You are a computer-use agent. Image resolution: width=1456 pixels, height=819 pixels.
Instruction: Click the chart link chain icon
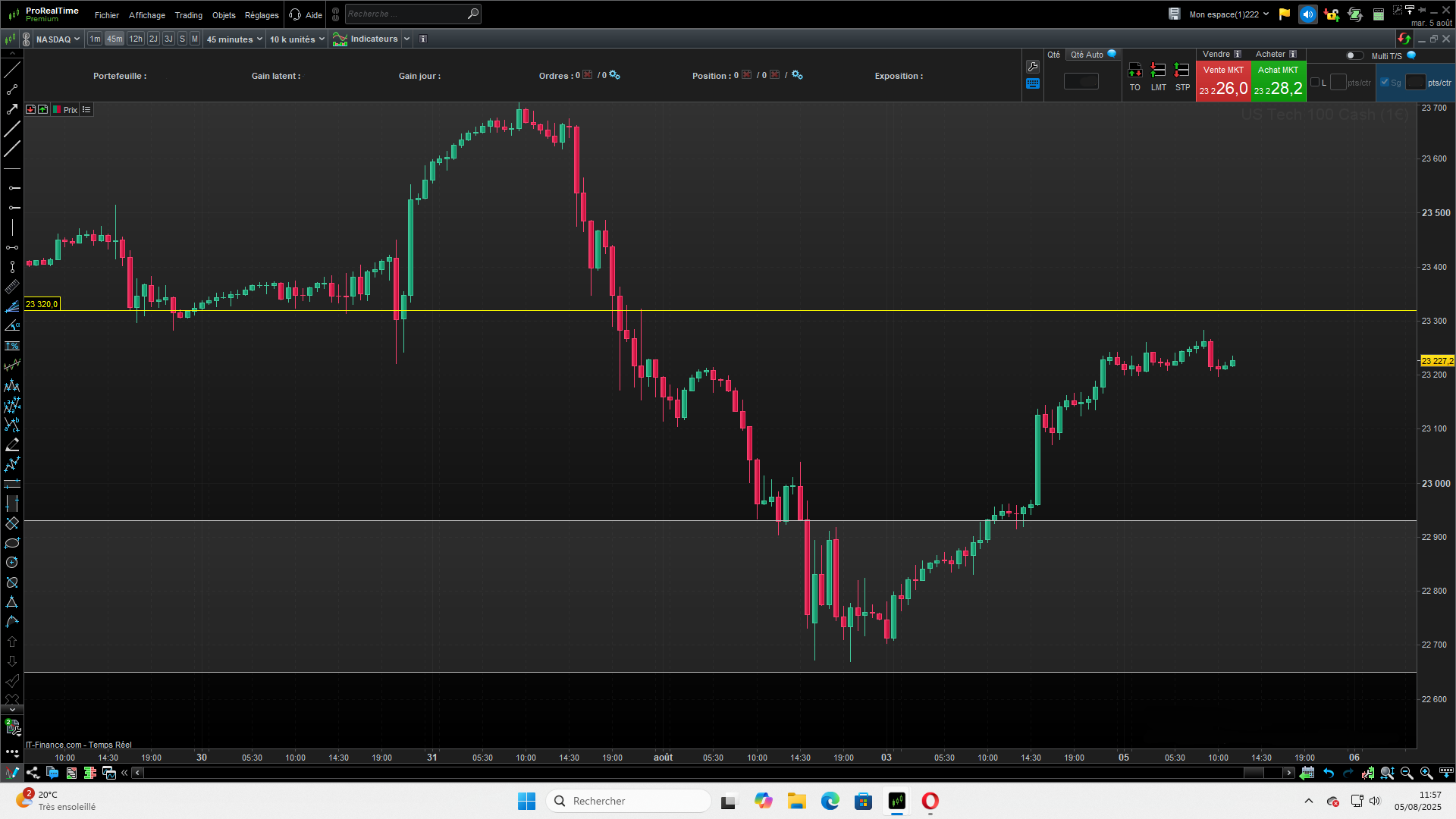[x=27, y=39]
